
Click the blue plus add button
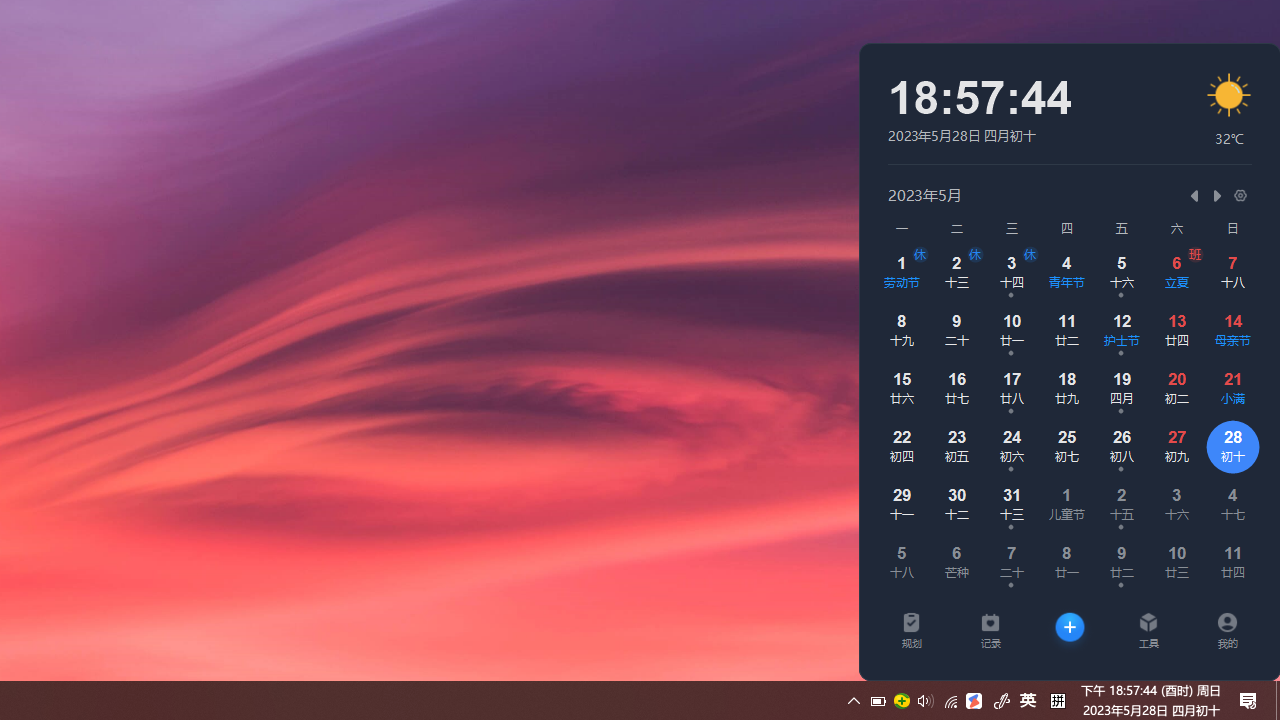pyautogui.click(x=1069, y=627)
